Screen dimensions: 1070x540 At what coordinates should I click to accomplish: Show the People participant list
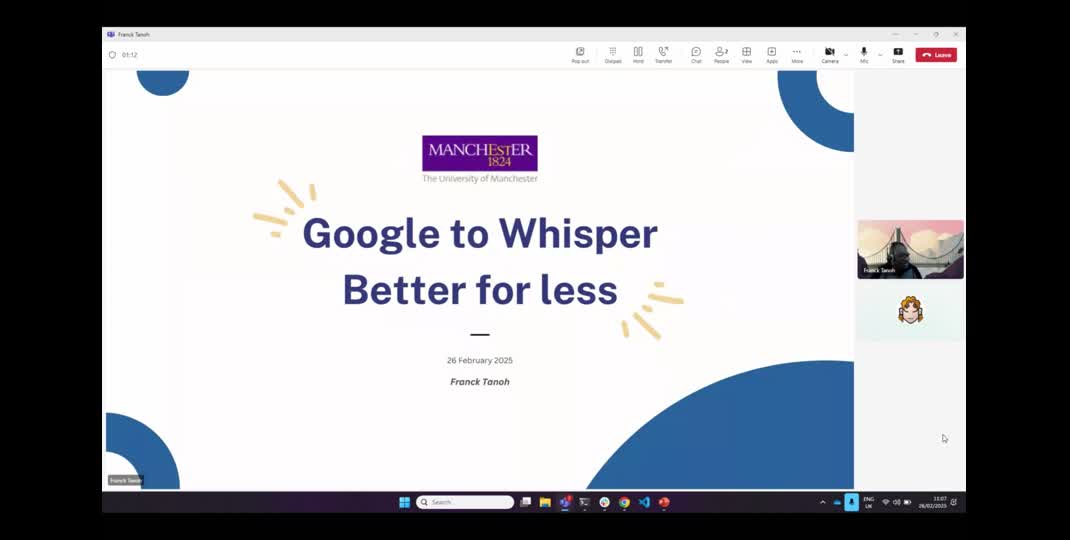pyautogui.click(x=721, y=55)
